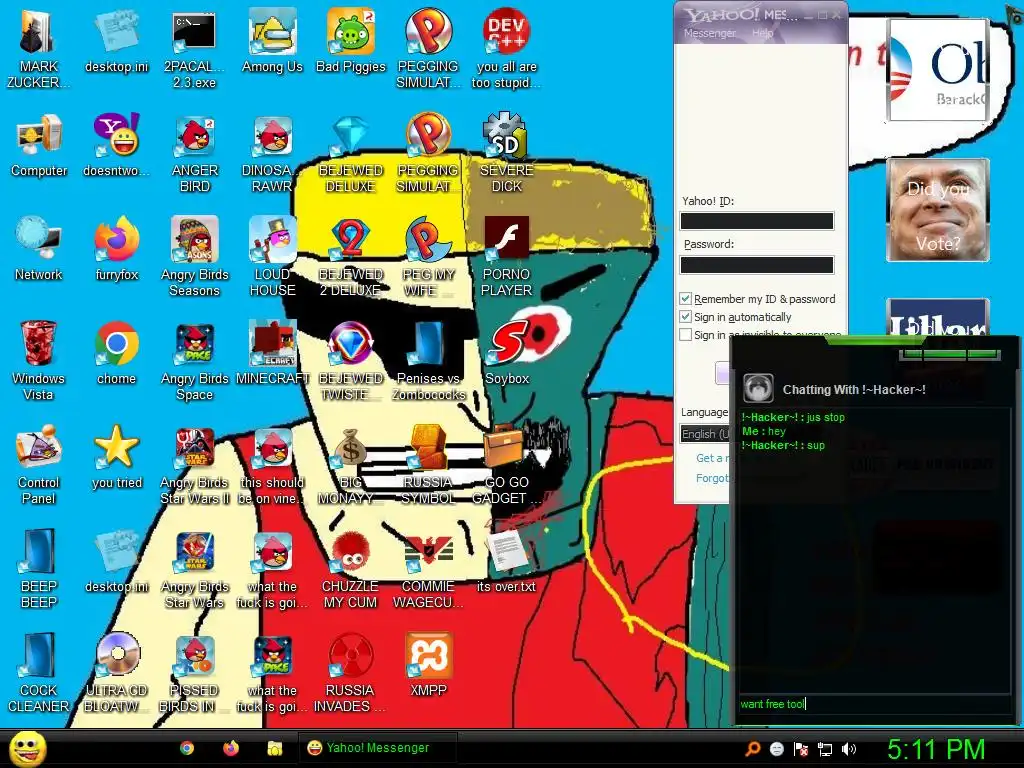Open the doesntwo Yahoo Messenger shortcut
This screenshot has height=768, width=1024.
117,145
